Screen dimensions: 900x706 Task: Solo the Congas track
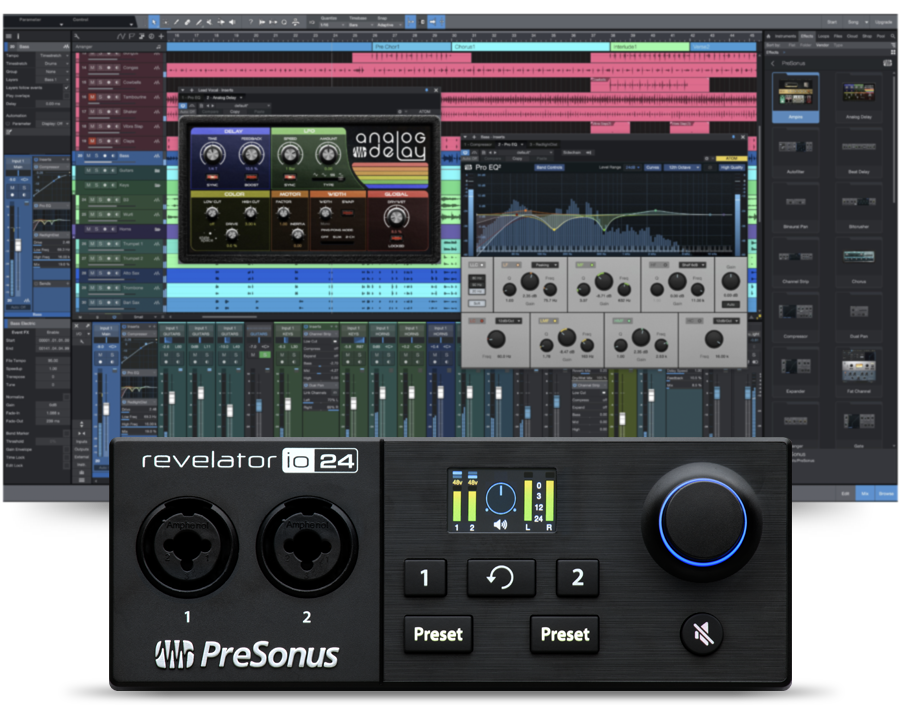[99, 67]
